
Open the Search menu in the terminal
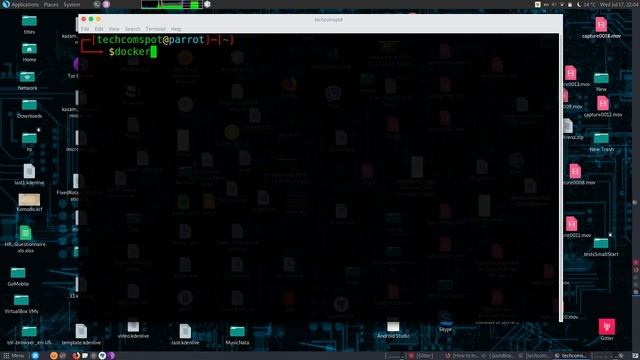pyautogui.click(x=132, y=29)
